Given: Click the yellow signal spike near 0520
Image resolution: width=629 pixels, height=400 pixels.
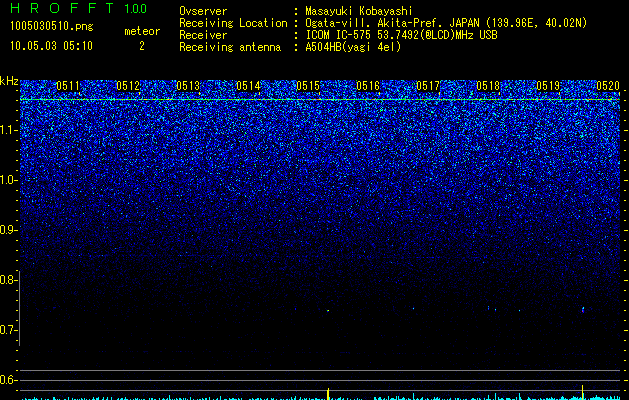Looking at the screenshot, I should pyautogui.click(x=582, y=392).
